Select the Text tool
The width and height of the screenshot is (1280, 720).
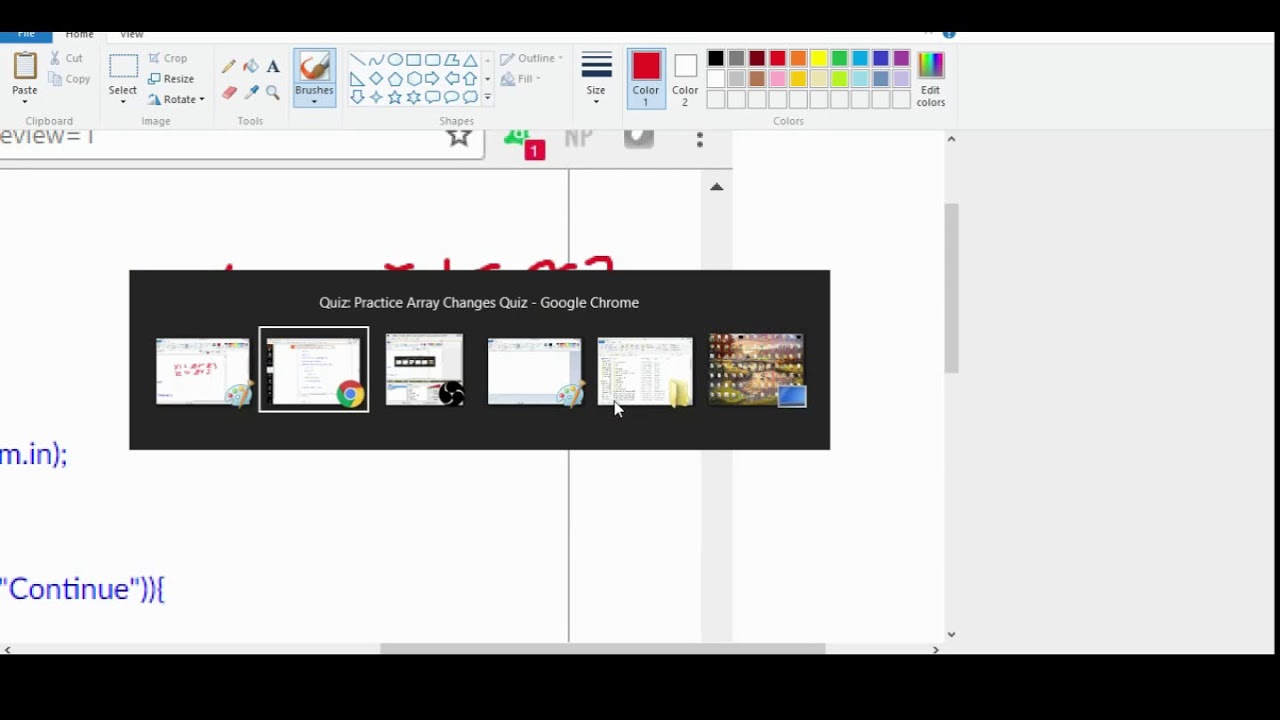click(x=273, y=67)
